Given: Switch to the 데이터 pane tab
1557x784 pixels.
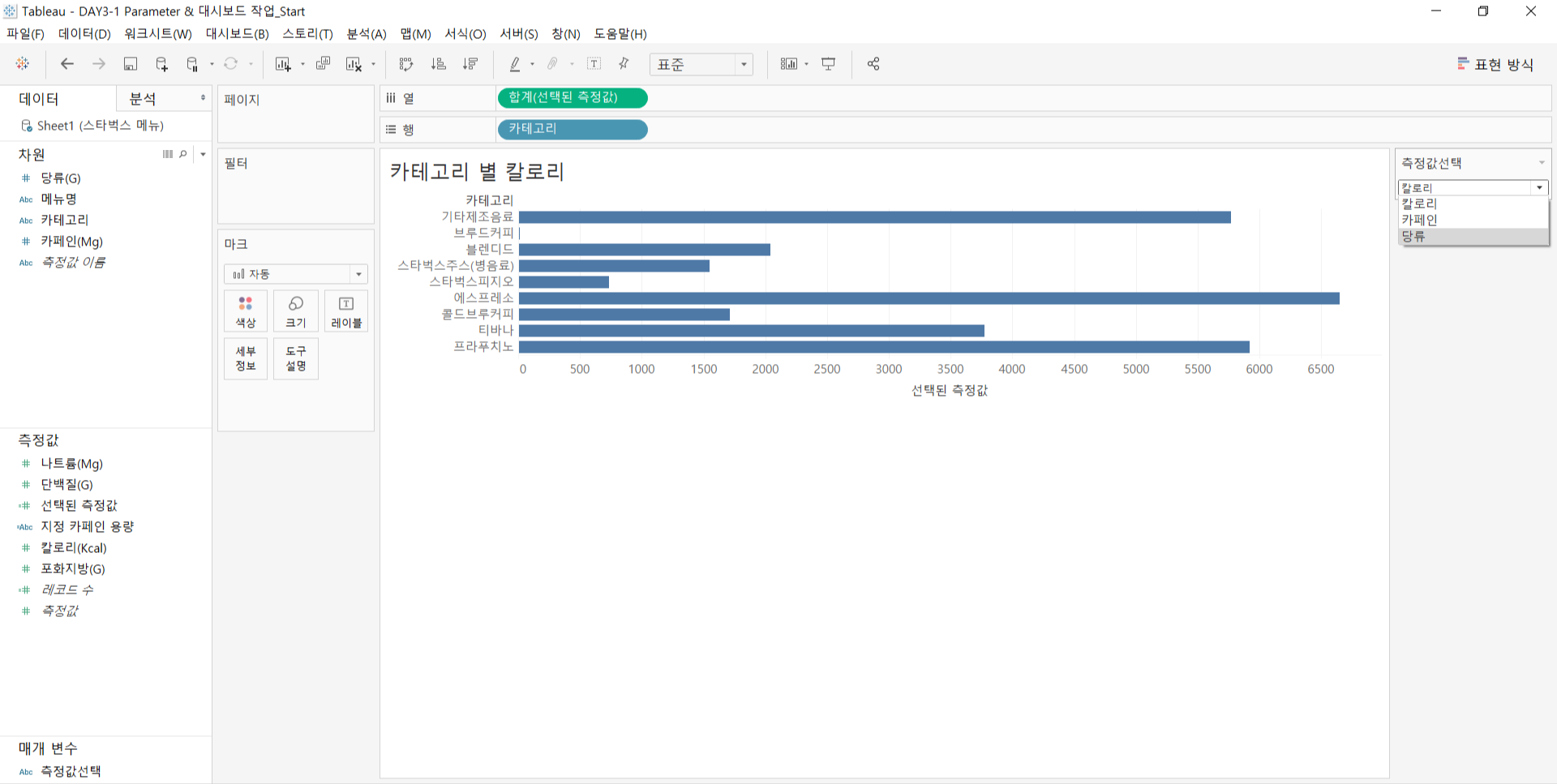Looking at the screenshot, I should (x=58, y=98).
